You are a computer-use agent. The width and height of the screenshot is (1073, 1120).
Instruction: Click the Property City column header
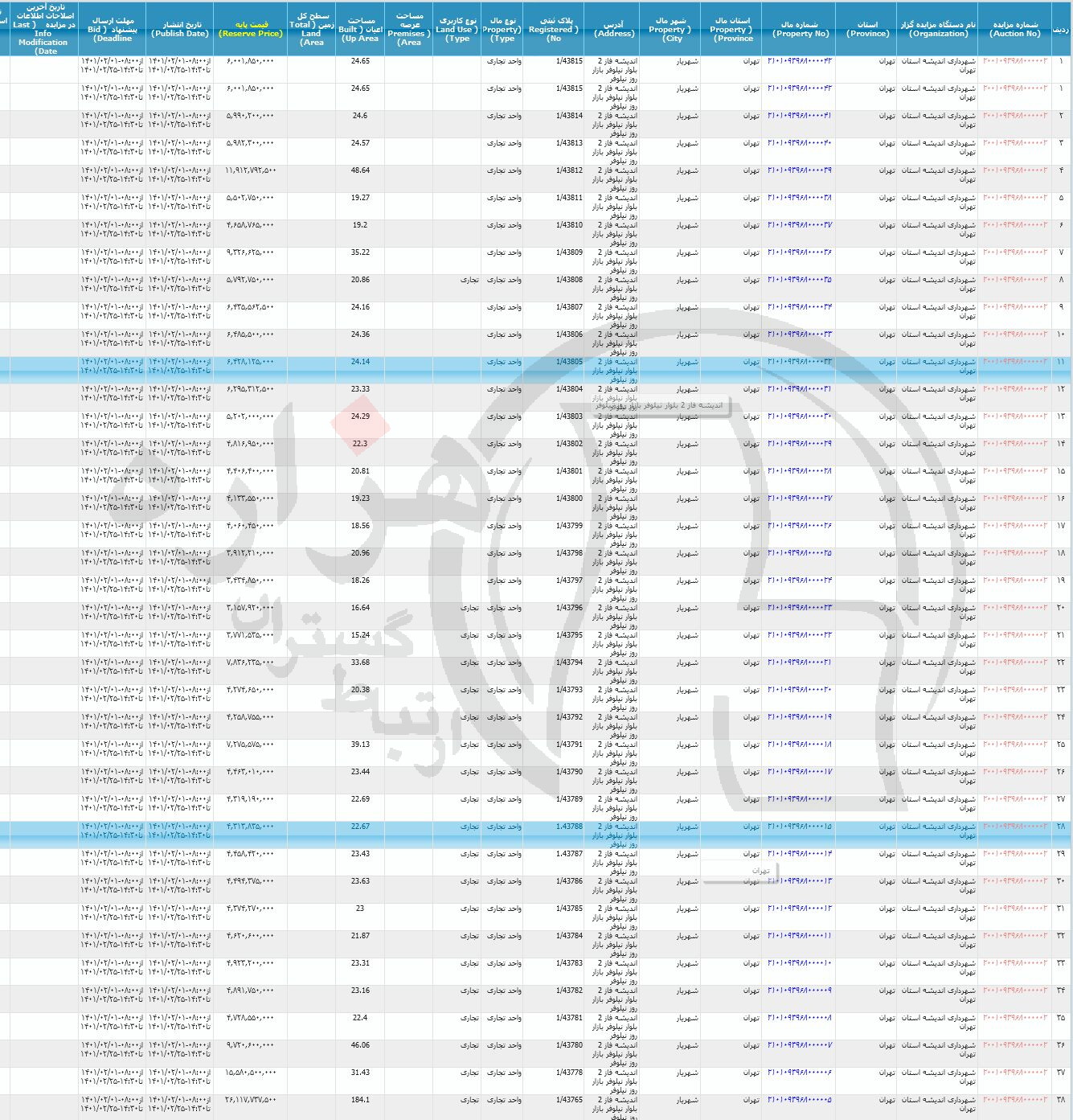coord(670,29)
